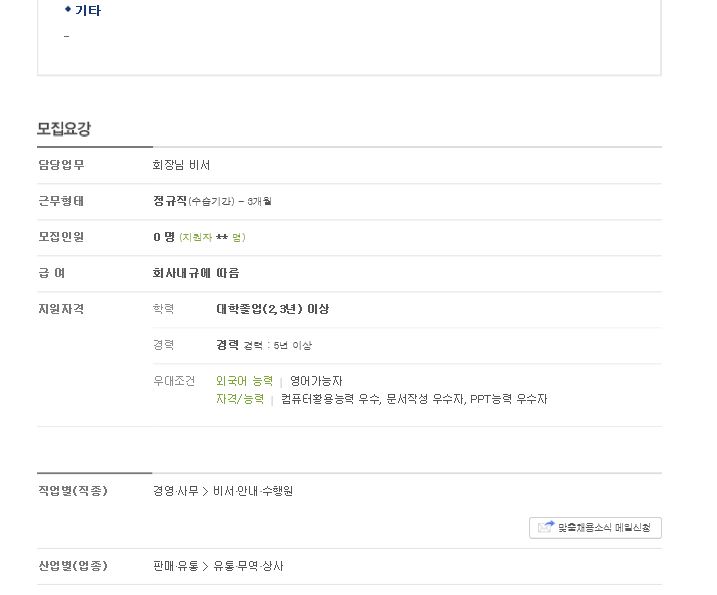The width and height of the screenshot is (717, 595).
Task: Click the 맞춤채용소식 메일신청 button
Action: point(595,528)
